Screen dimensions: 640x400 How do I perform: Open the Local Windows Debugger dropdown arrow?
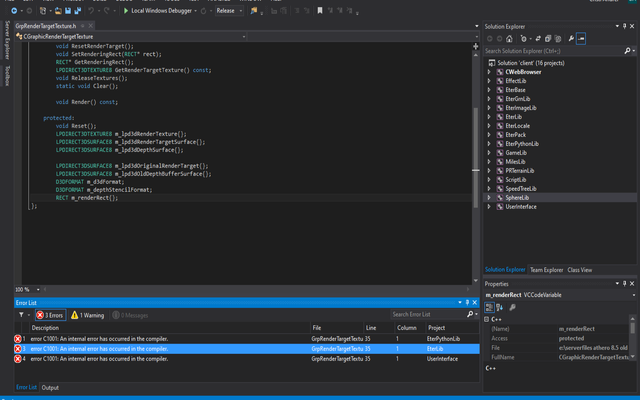point(196,11)
